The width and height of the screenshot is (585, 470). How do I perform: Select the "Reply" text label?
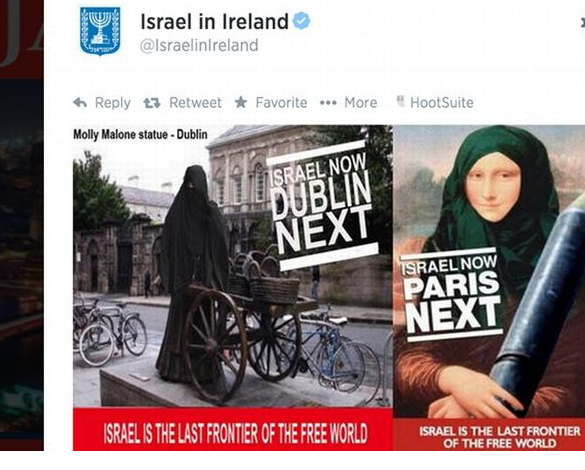(x=113, y=103)
